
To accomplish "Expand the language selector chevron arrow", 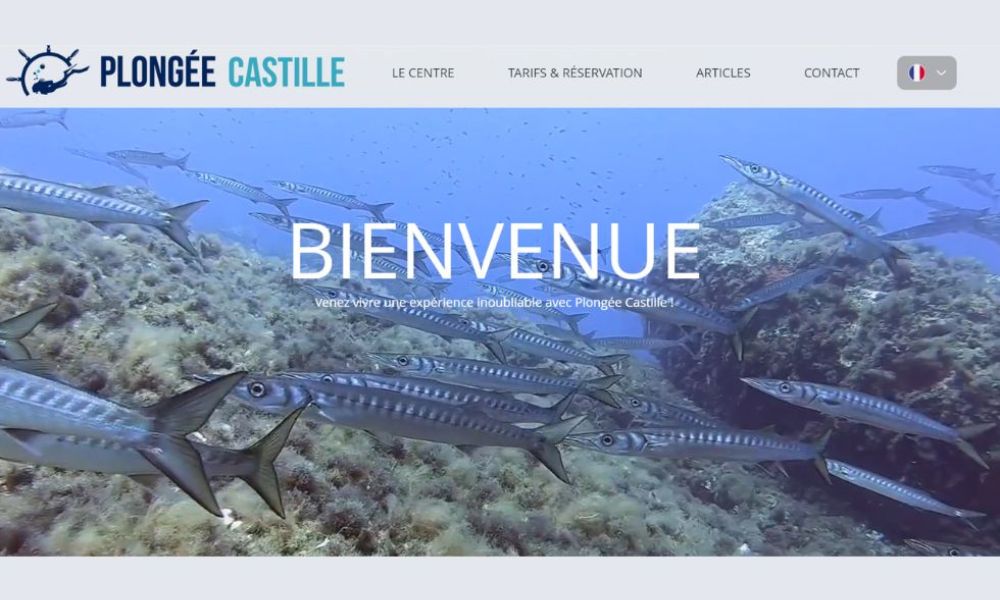I will click(941, 73).
